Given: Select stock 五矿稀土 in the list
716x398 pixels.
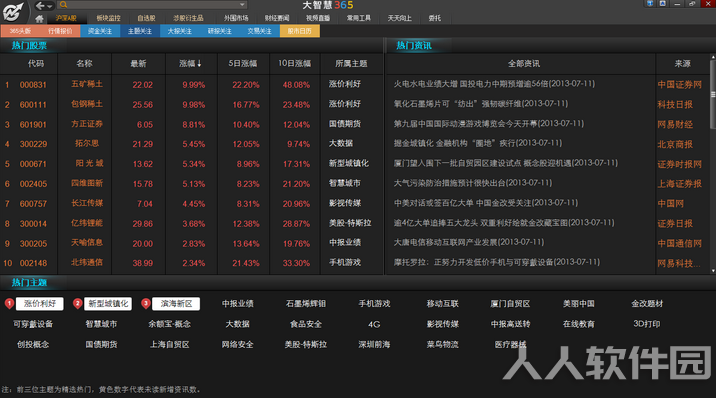Looking at the screenshot, I should 87,84.
